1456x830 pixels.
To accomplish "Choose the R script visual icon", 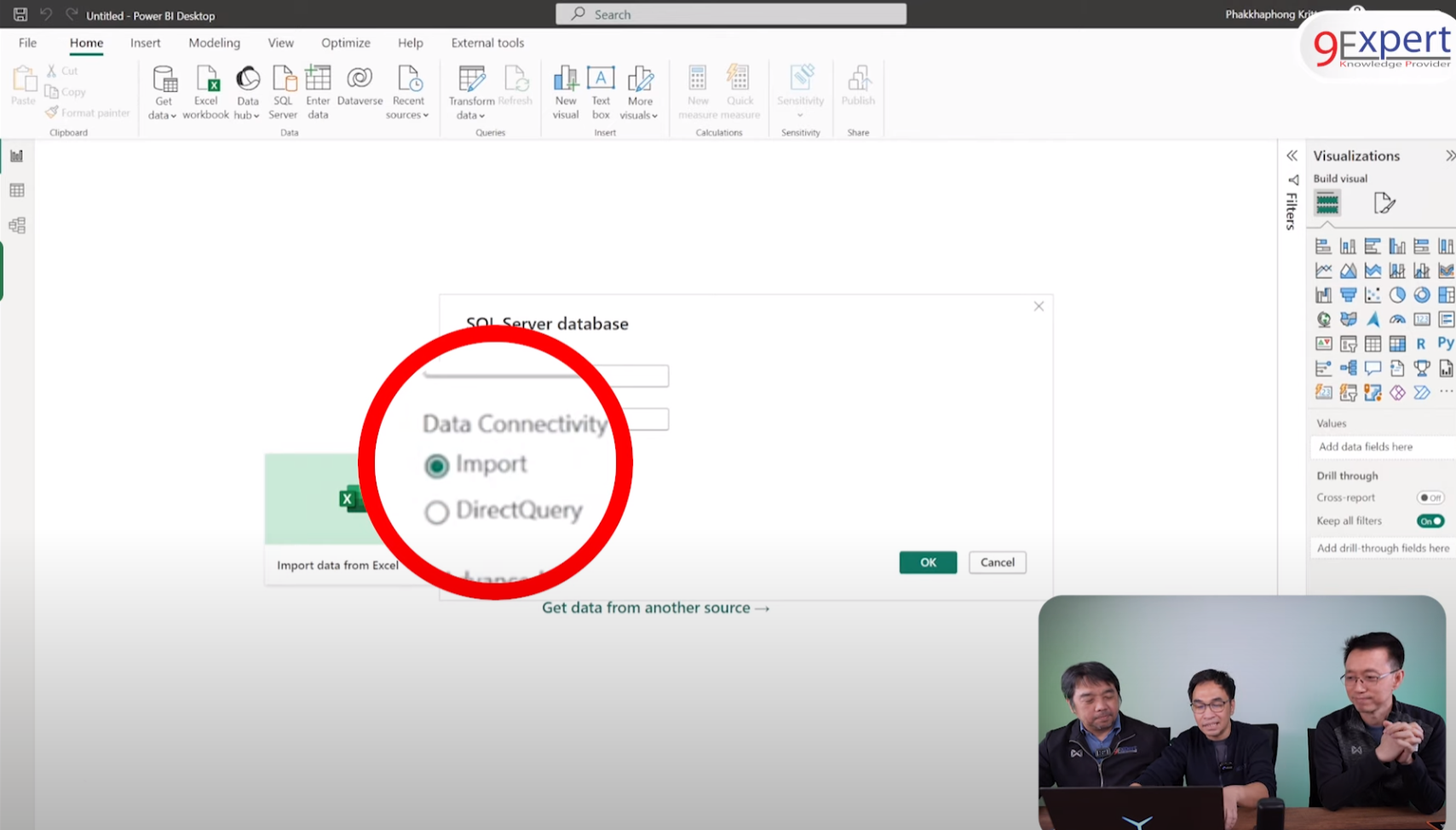I will tap(1422, 343).
